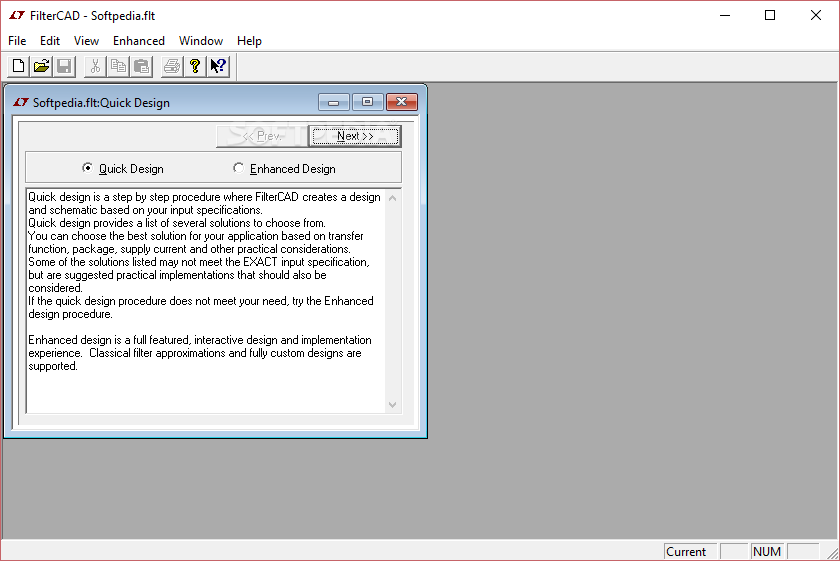The width and height of the screenshot is (840, 561).
Task: Click the Softpedia.flt child window logo icon
Action: [21, 102]
